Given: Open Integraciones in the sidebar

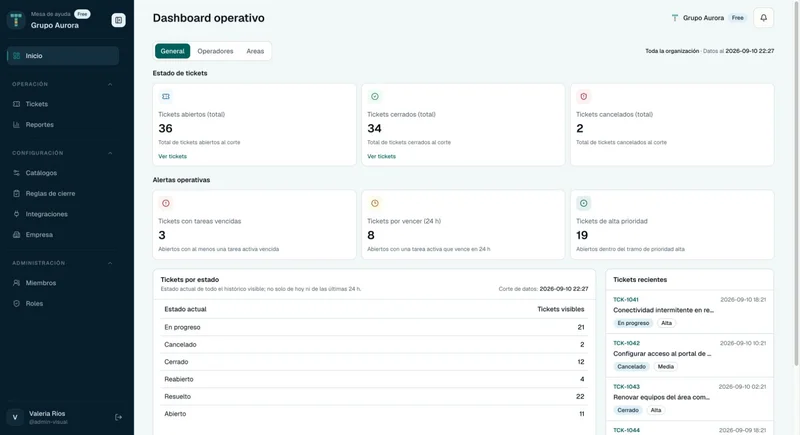Looking at the screenshot, I should [63, 214].
